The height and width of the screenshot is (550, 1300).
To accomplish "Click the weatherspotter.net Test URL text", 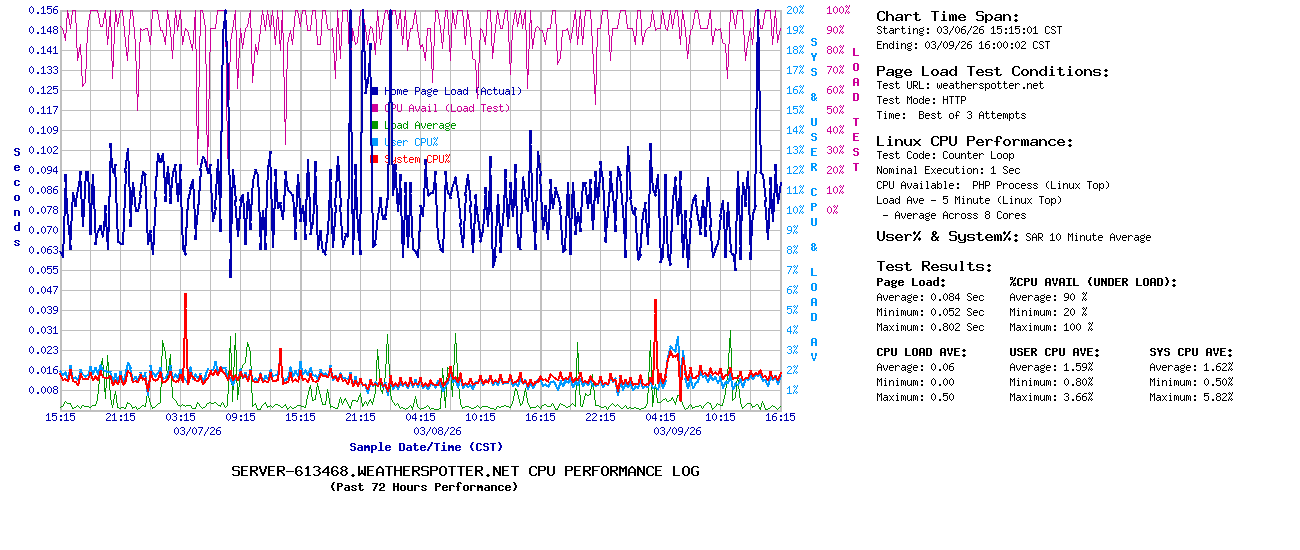I will click(989, 85).
